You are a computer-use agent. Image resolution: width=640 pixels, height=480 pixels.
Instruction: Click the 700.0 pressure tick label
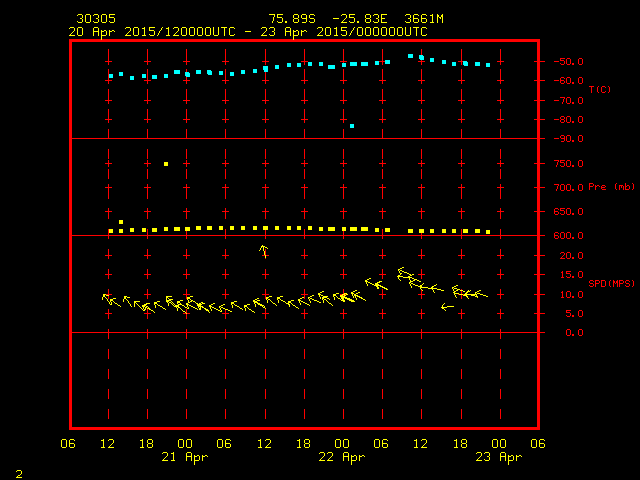coord(569,188)
